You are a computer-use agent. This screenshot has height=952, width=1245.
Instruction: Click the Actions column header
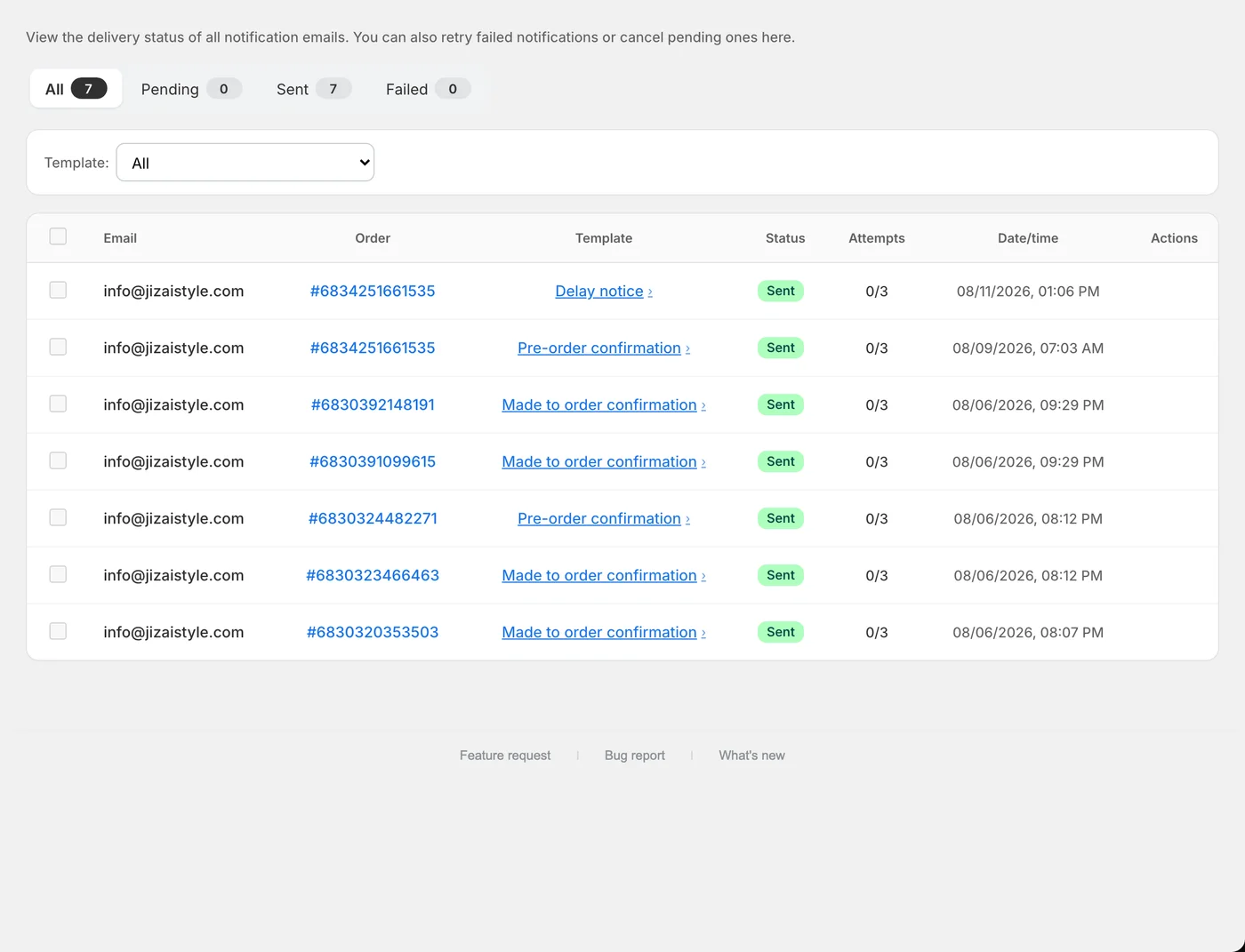point(1174,238)
